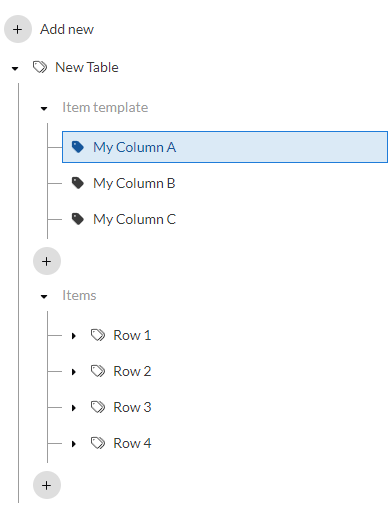This screenshot has width=389, height=507.
Task: Click the tag icon next to New Table
Action: (40, 67)
